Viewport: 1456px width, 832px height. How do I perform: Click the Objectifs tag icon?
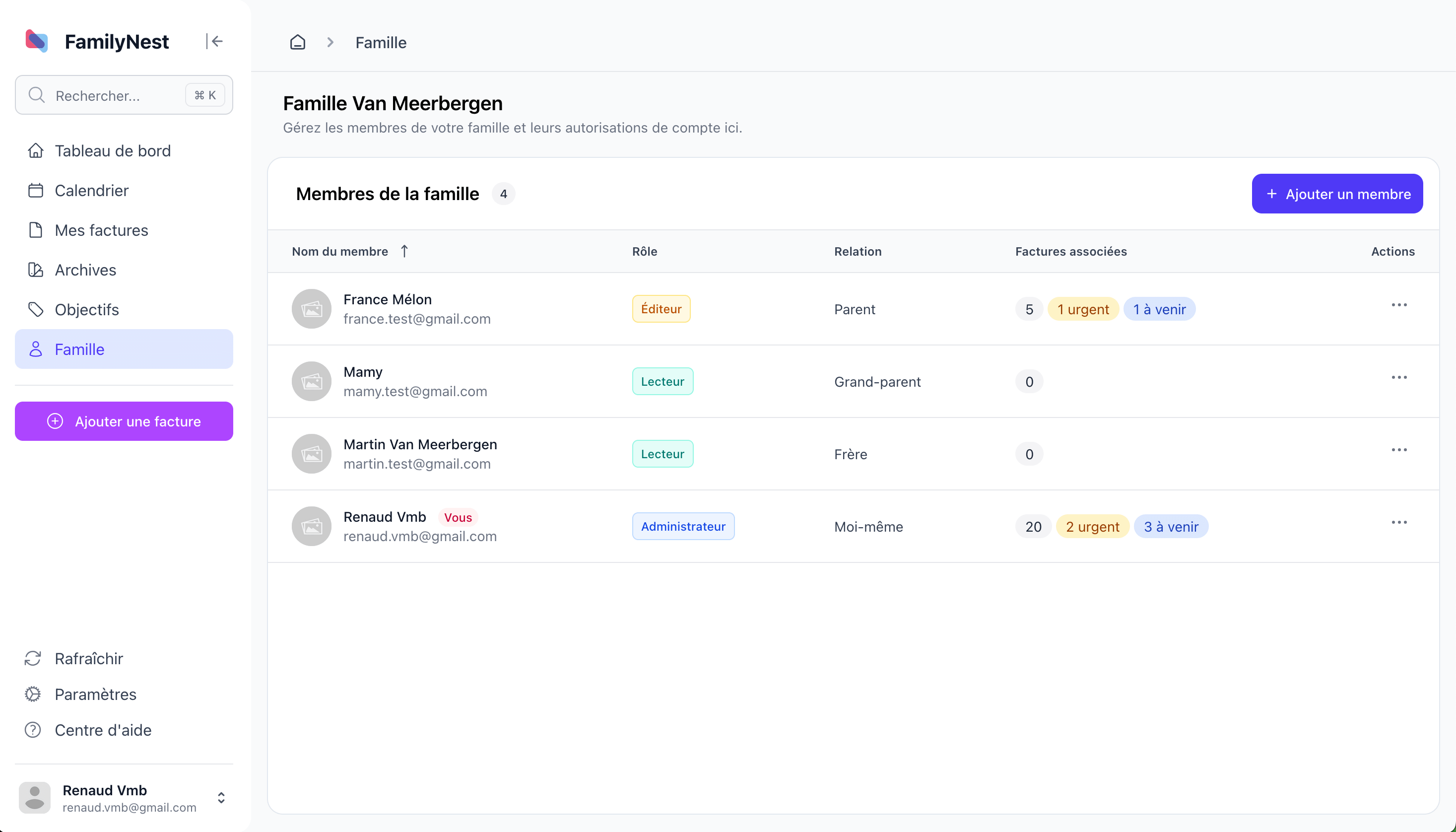[x=35, y=309]
